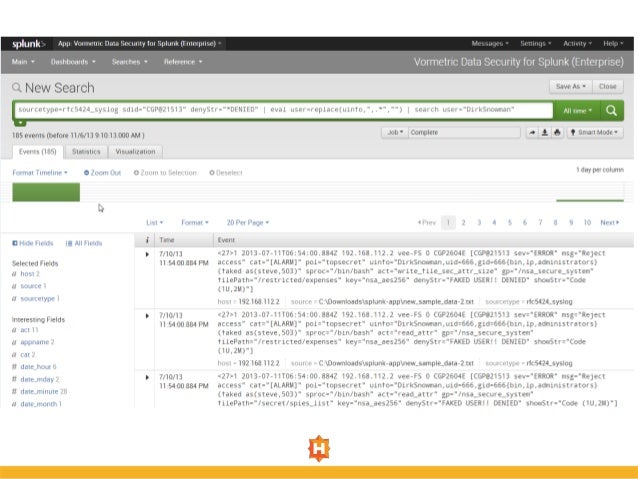
Task: Open the Dashboards menu
Action: pos(73,62)
